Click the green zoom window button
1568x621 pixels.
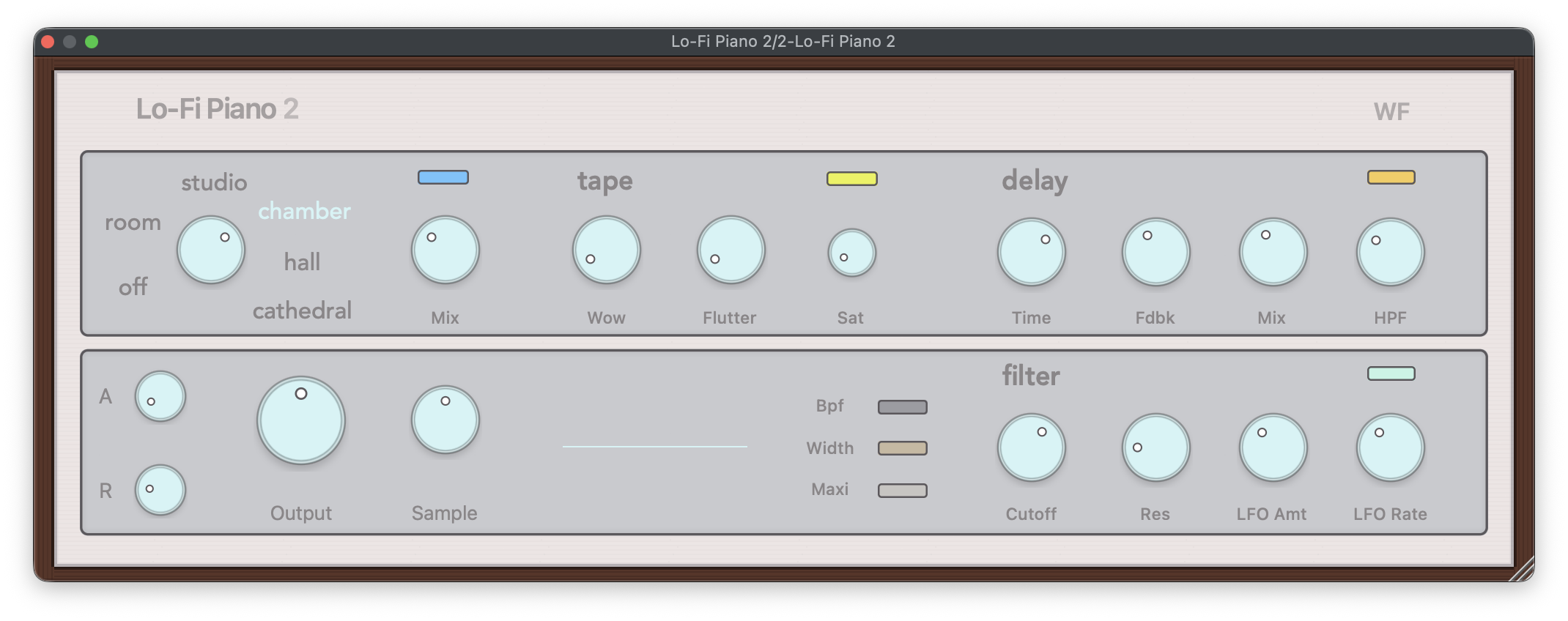[92, 42]
